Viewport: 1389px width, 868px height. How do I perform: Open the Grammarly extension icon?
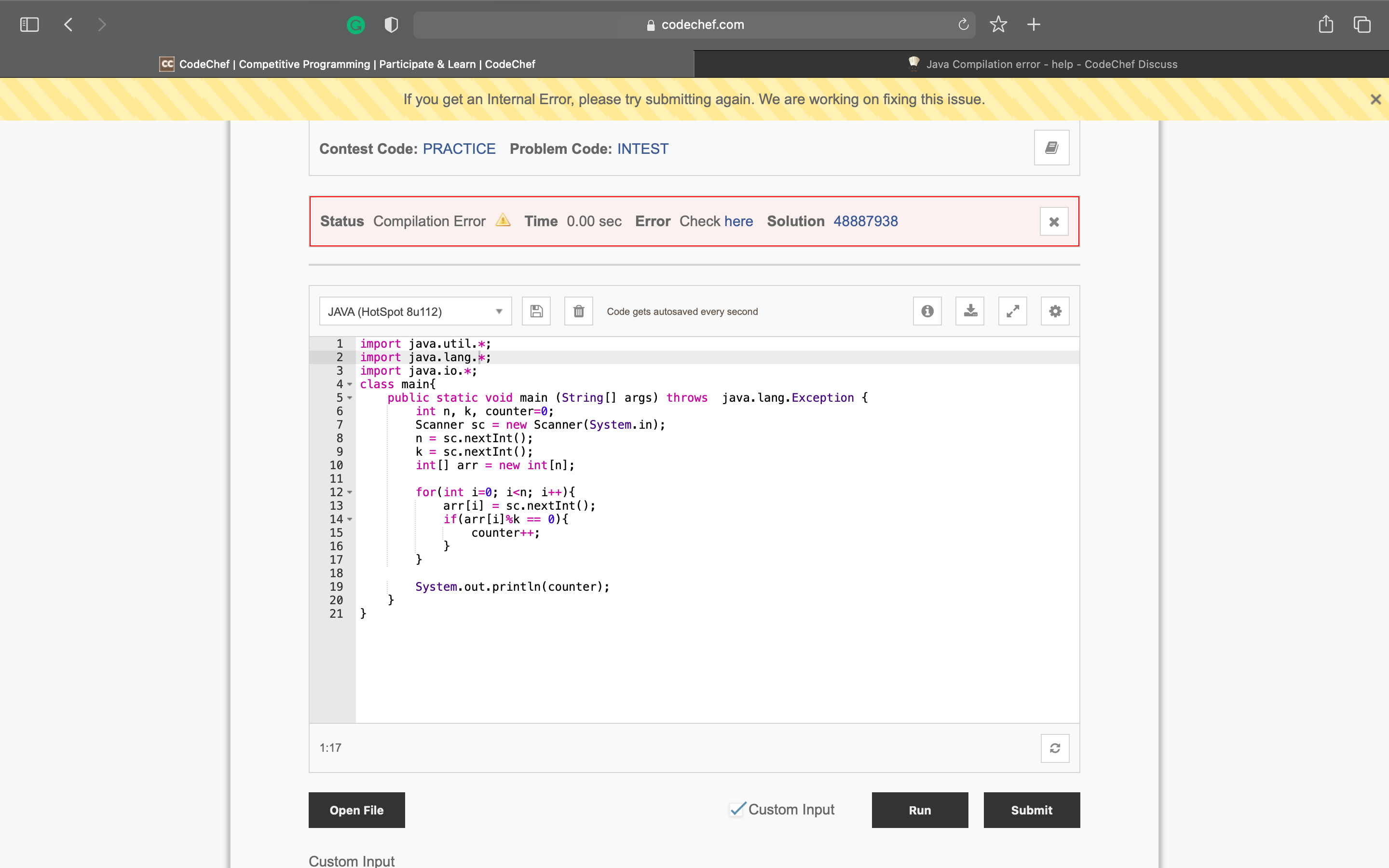click(x=356, y=25)
